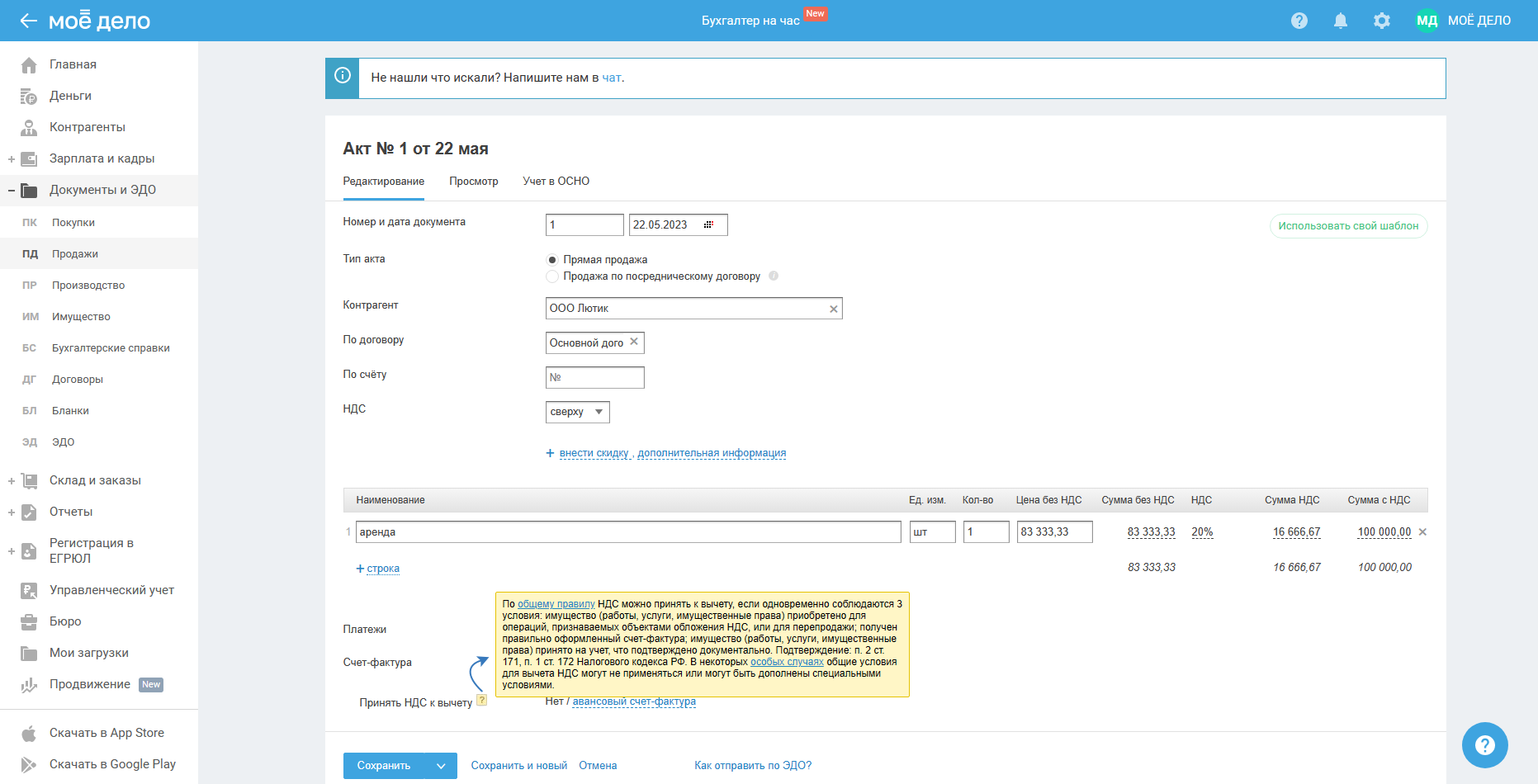Click the help hint next to посредническому договору
Image resolution: width=1538 pixels, height=784 pixels.
(x=774, y=276)
